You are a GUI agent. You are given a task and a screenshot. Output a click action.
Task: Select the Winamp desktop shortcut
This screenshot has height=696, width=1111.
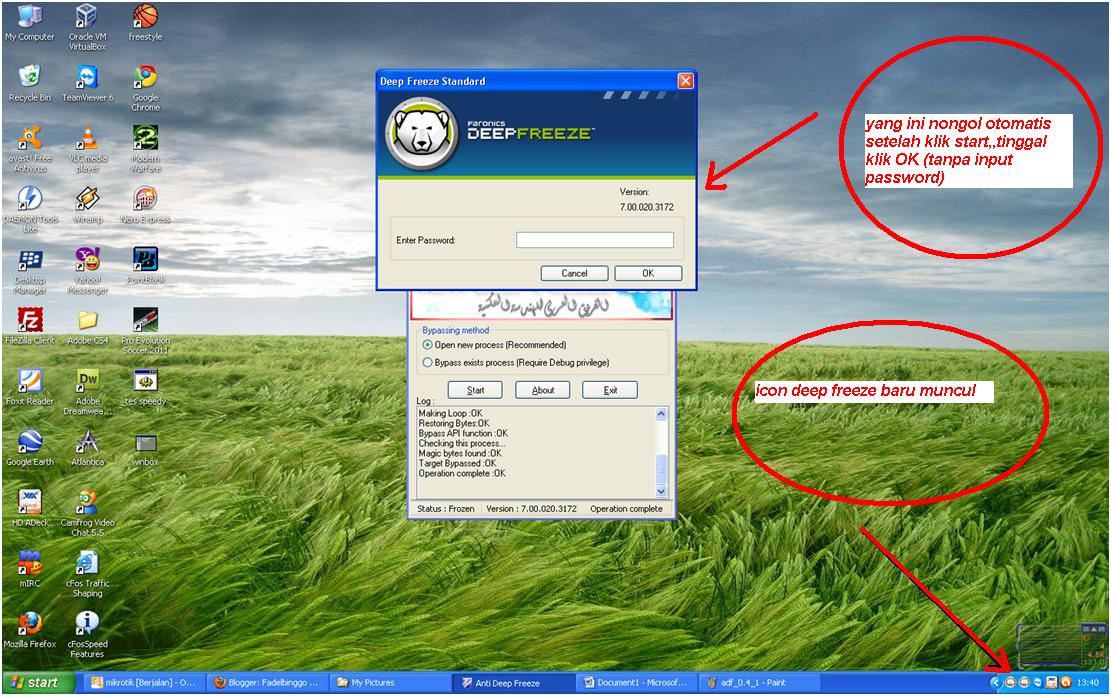[x=87, y=206]
